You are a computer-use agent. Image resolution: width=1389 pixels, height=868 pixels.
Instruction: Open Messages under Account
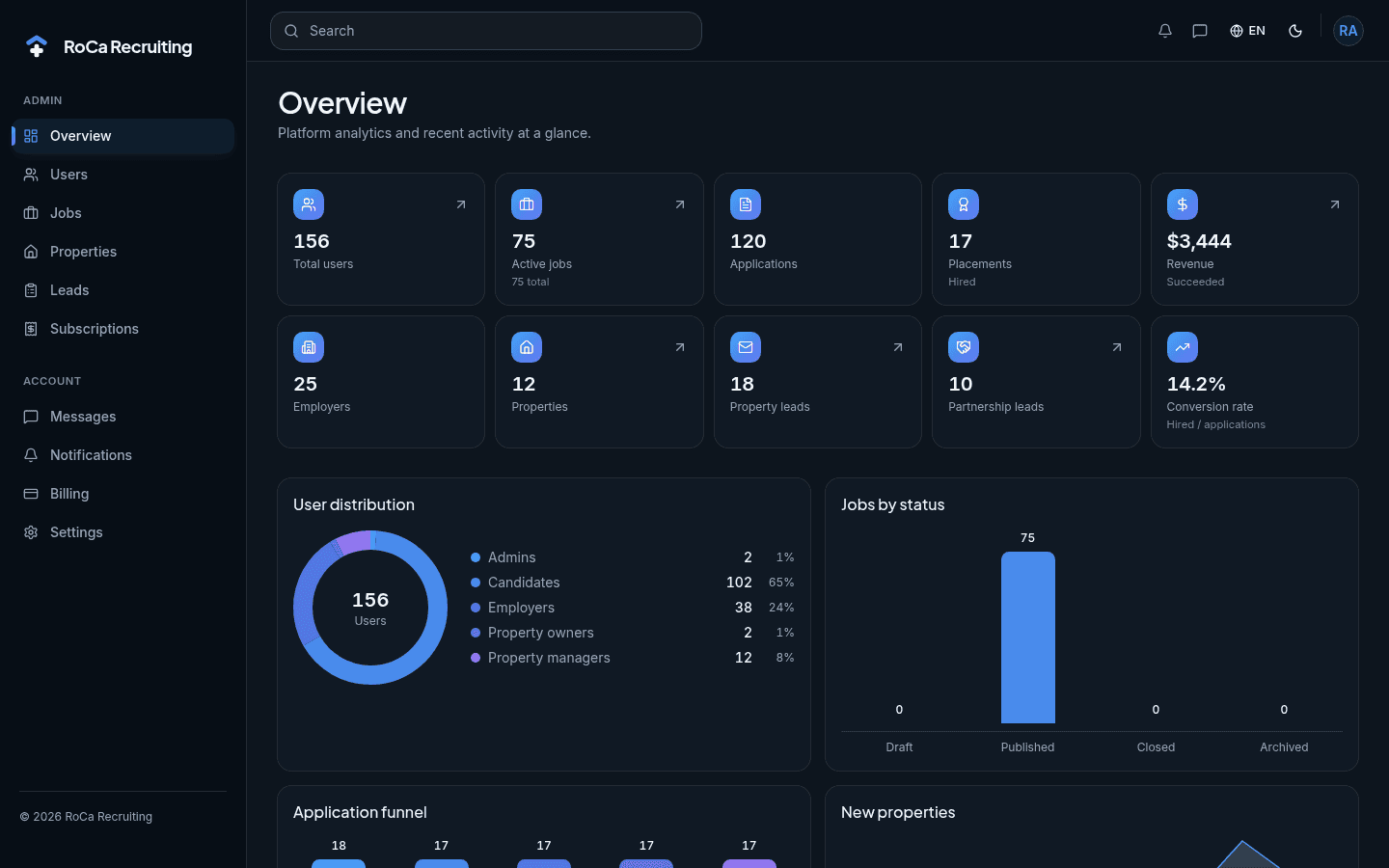pyautogui.click(x=123, y=417)
